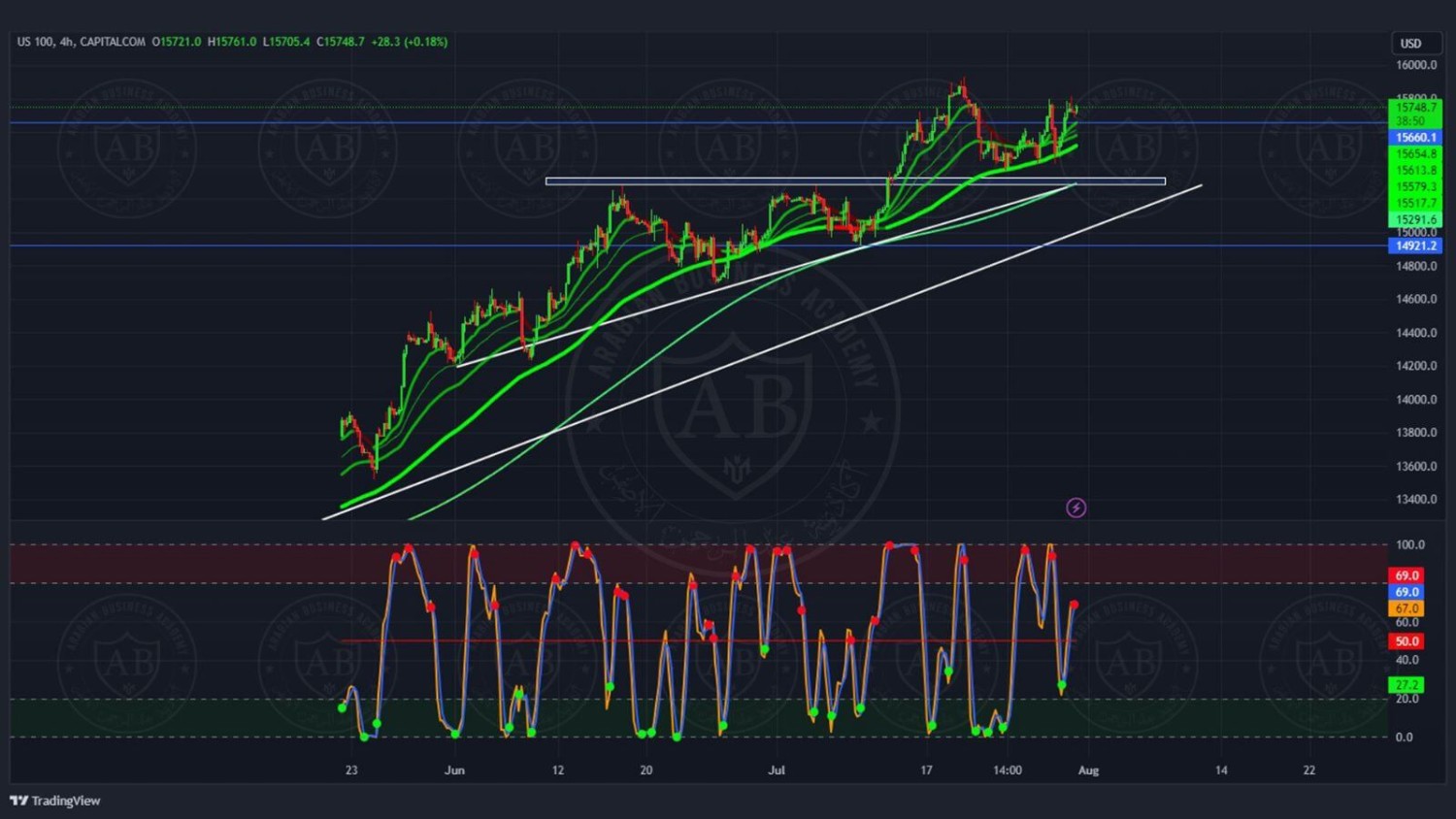
Task: Open the USD currency selector
Action: [1410, 44]
